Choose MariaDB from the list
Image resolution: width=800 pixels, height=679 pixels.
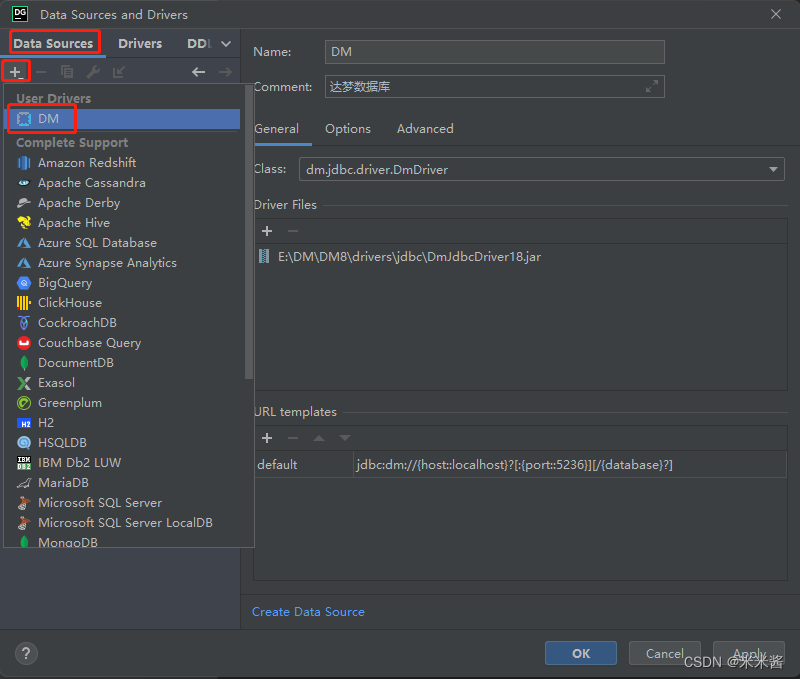[122, 483]
